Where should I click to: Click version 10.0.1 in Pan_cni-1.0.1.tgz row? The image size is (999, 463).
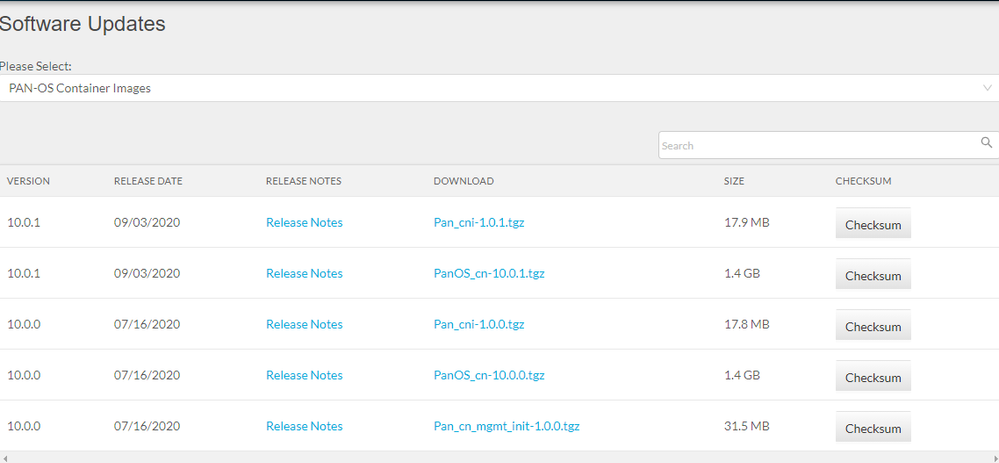(24, 222)
